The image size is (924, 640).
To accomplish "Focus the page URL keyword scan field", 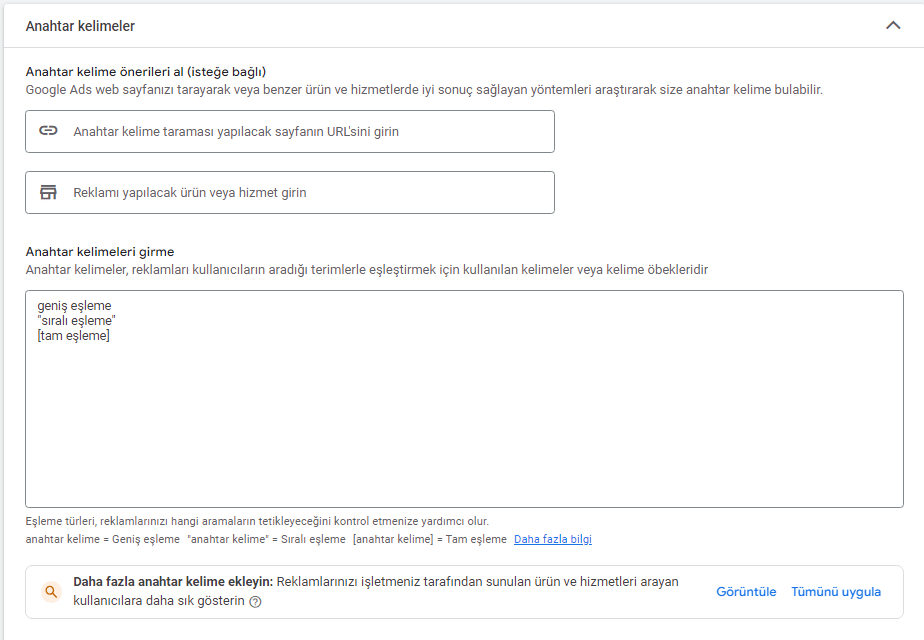I will coord(290,131).
